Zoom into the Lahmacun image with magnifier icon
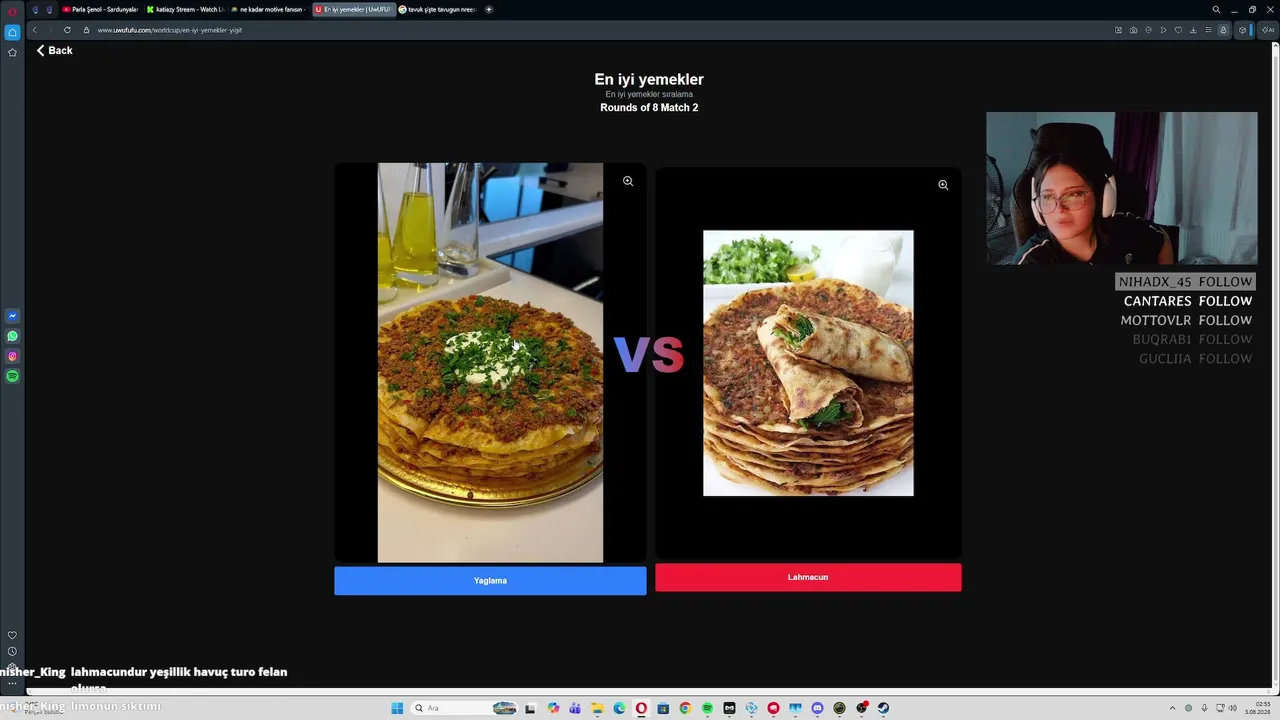Screen dimensions: 1280x720 (943, 185)
